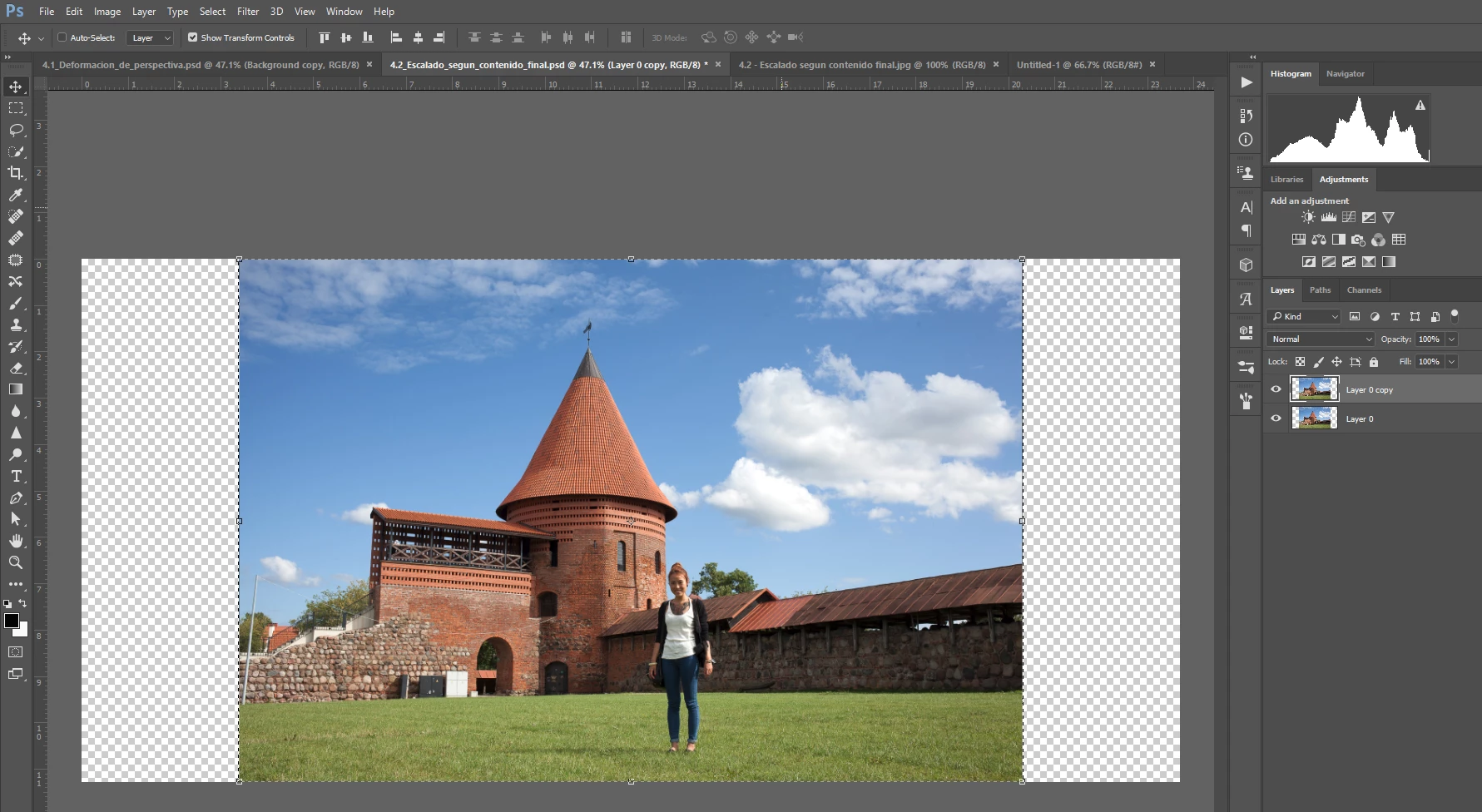Toggle the Auto-Select checkbox
The height and width of the screenshot is (812, 1482).
coord(62,37)
